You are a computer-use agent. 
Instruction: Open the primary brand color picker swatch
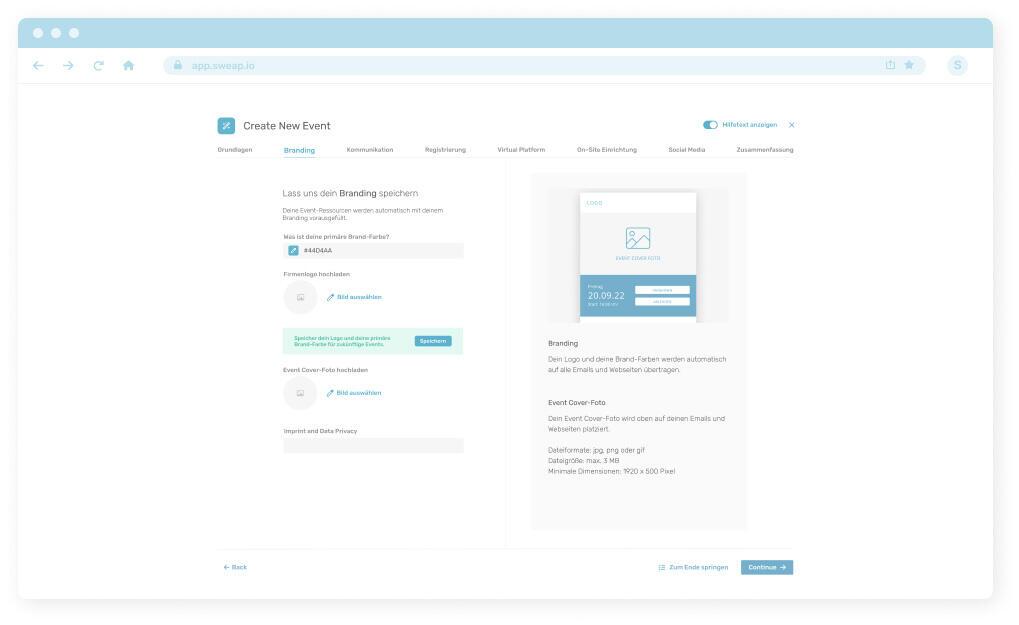click(x=293, y=251)
